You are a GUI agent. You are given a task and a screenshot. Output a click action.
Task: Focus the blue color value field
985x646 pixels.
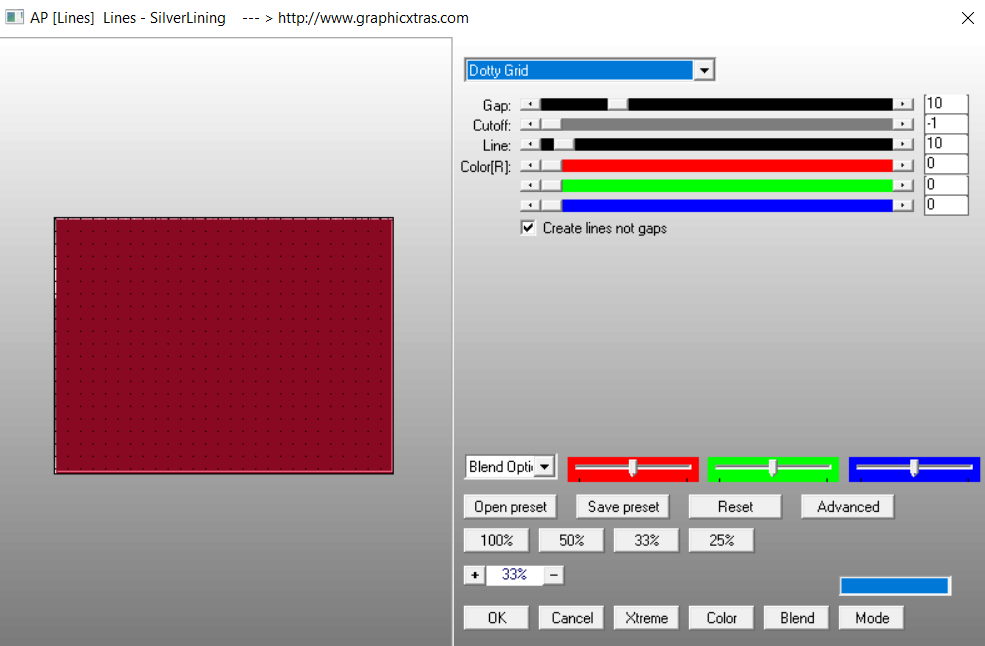click(946, 205)
